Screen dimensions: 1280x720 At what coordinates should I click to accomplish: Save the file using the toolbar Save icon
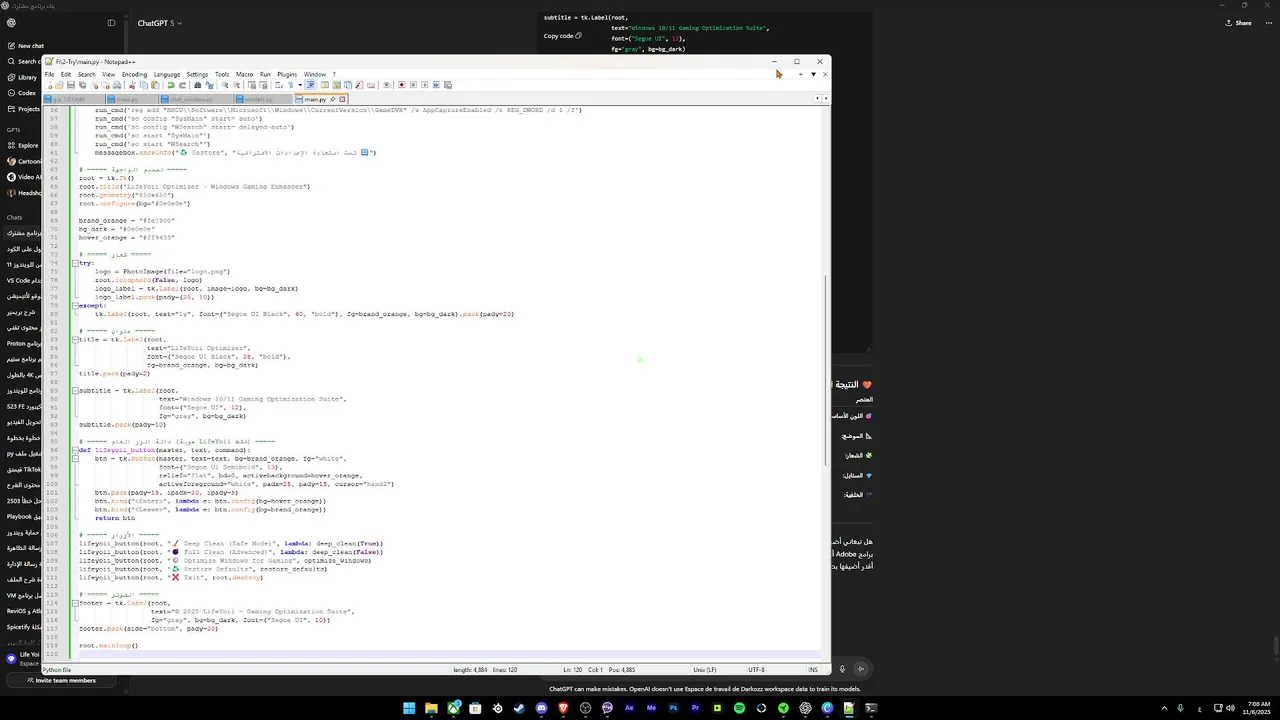70,85
